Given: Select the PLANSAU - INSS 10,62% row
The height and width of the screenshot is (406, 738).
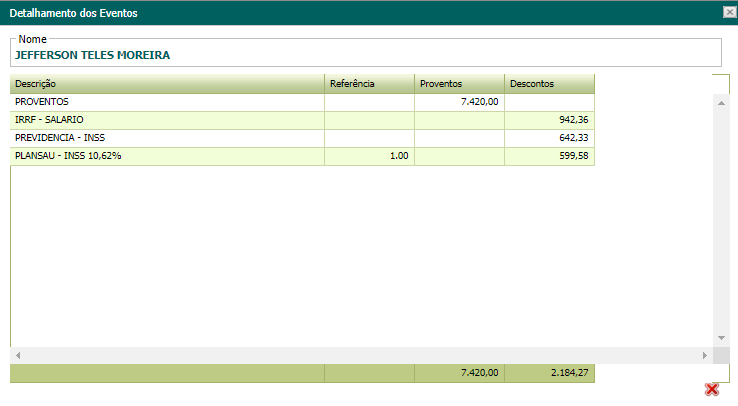Looking at the screenshot, I should pyautogui.click(x=167, y=156).
